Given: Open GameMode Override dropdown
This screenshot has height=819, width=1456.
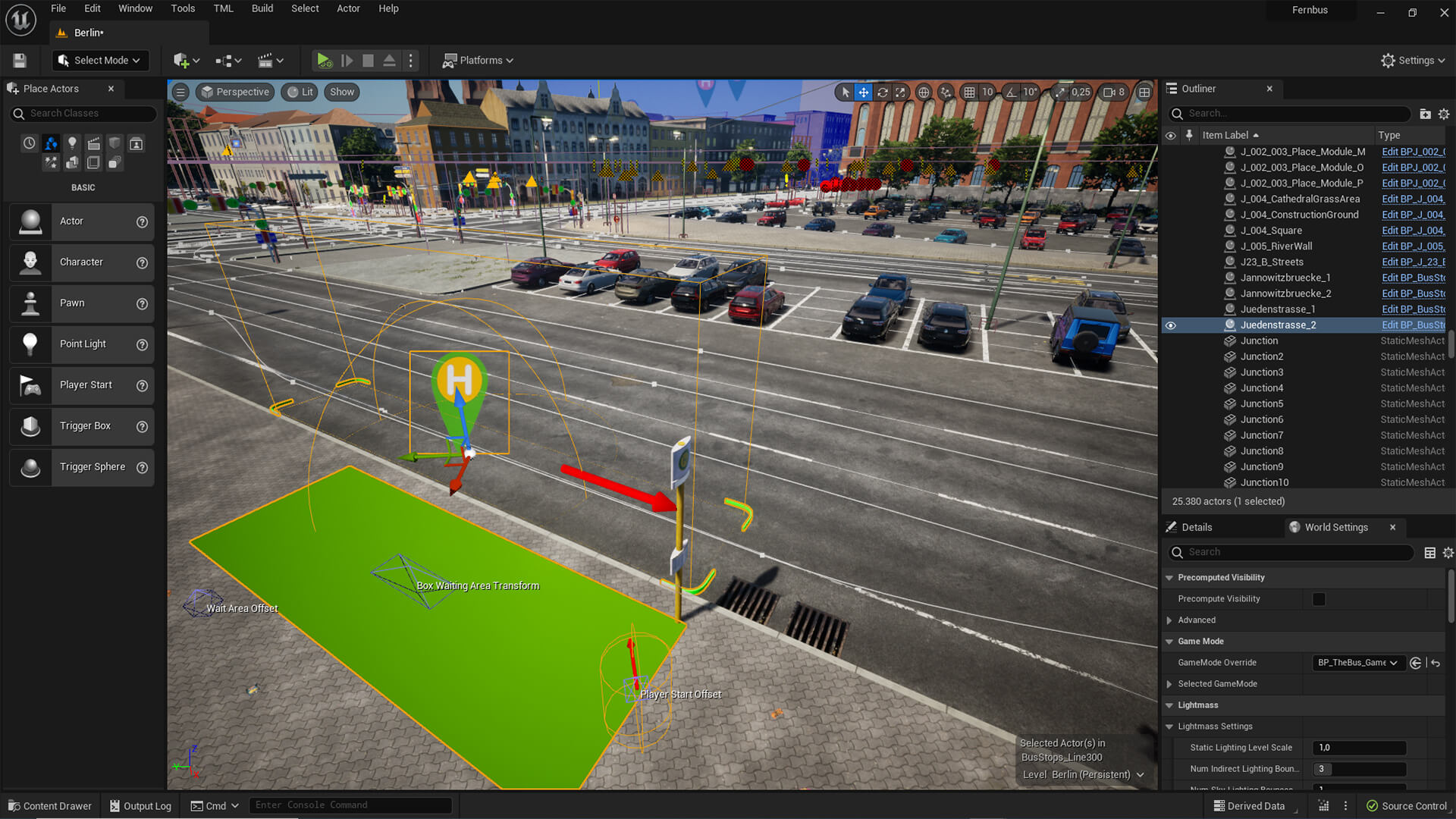Looking at the screenshot, I should pyautogui.click(x=1357, y=663).
